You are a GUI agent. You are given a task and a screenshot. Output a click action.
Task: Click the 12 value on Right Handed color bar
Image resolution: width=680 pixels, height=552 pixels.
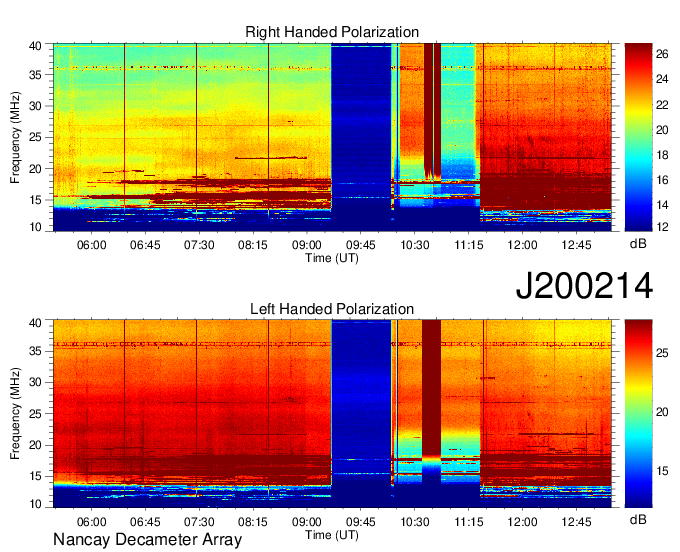click(662, 226)
